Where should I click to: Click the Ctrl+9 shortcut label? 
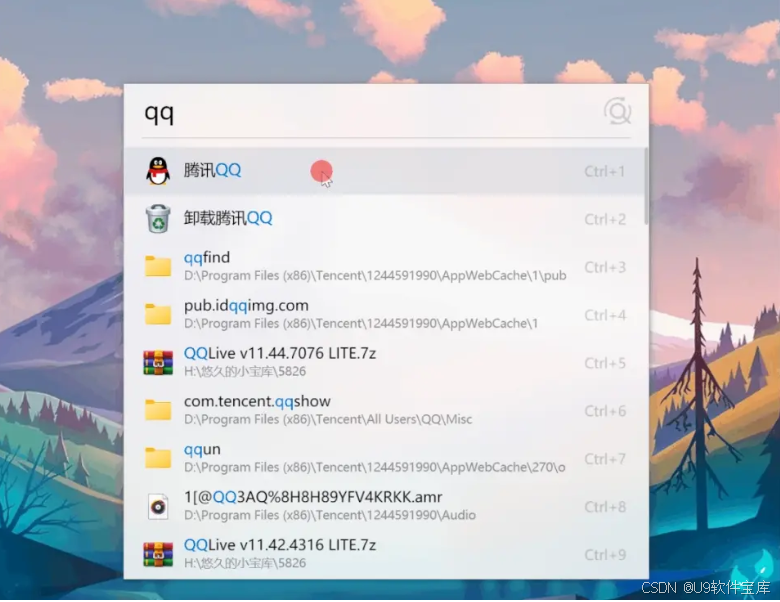click(604, 555)
